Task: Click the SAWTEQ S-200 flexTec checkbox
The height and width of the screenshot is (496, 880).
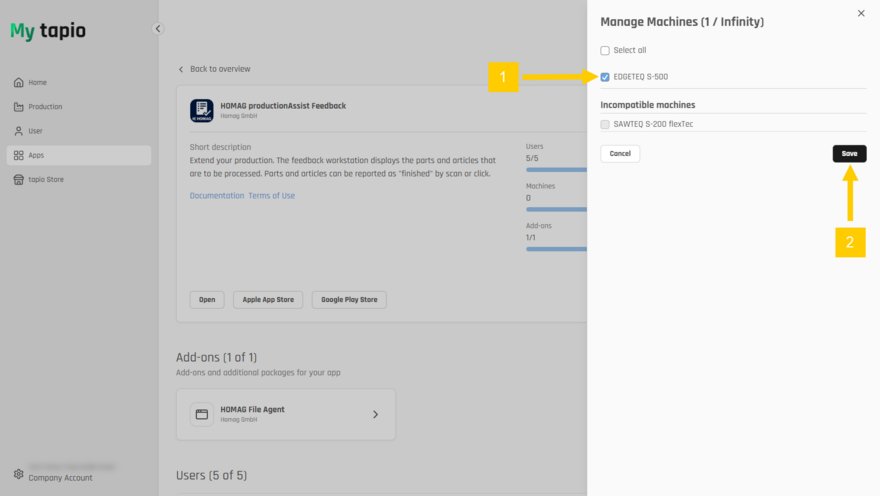Action: point(605,124)
